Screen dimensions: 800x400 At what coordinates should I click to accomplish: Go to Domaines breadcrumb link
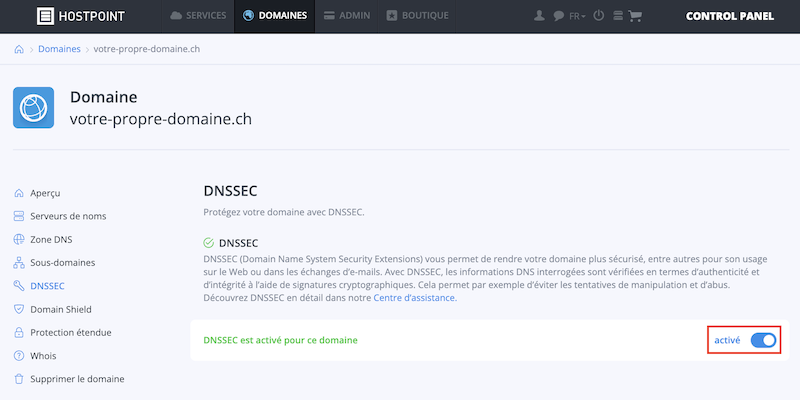click(59, 49)
